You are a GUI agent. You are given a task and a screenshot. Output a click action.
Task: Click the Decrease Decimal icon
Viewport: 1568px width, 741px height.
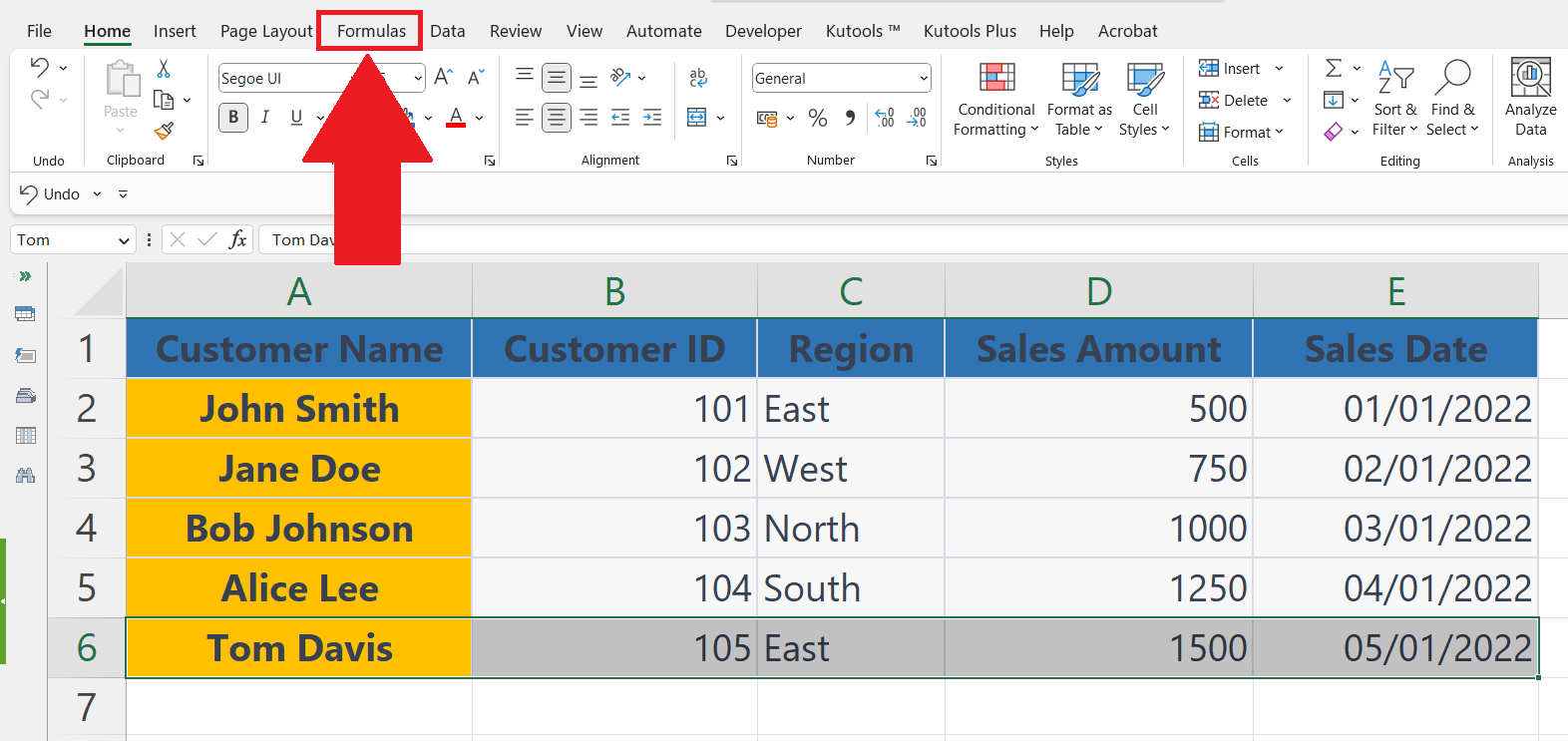pyautogui.click(x=917, y=118)
